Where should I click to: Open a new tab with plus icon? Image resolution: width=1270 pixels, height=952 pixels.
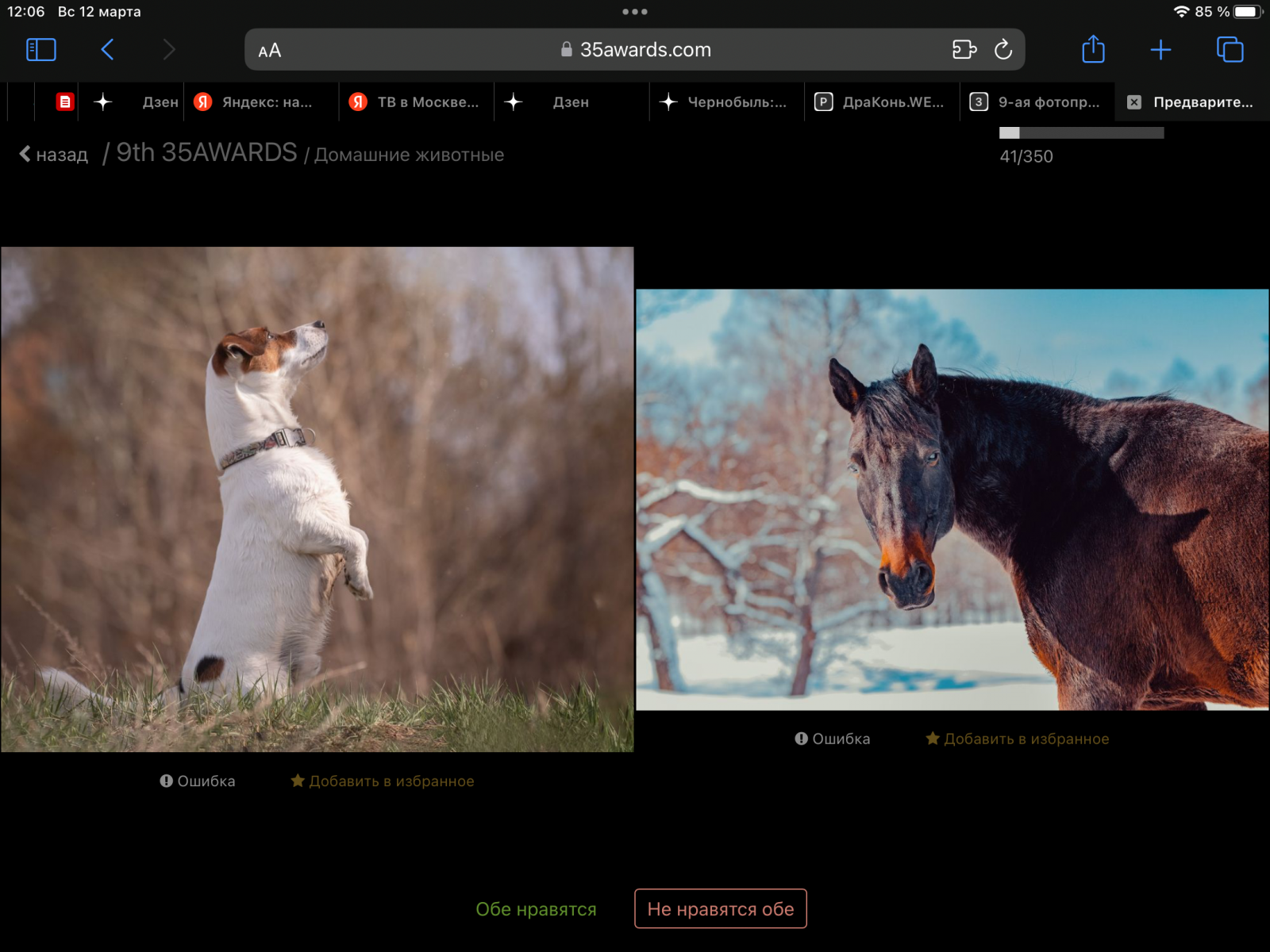(x=1160, y=50)
